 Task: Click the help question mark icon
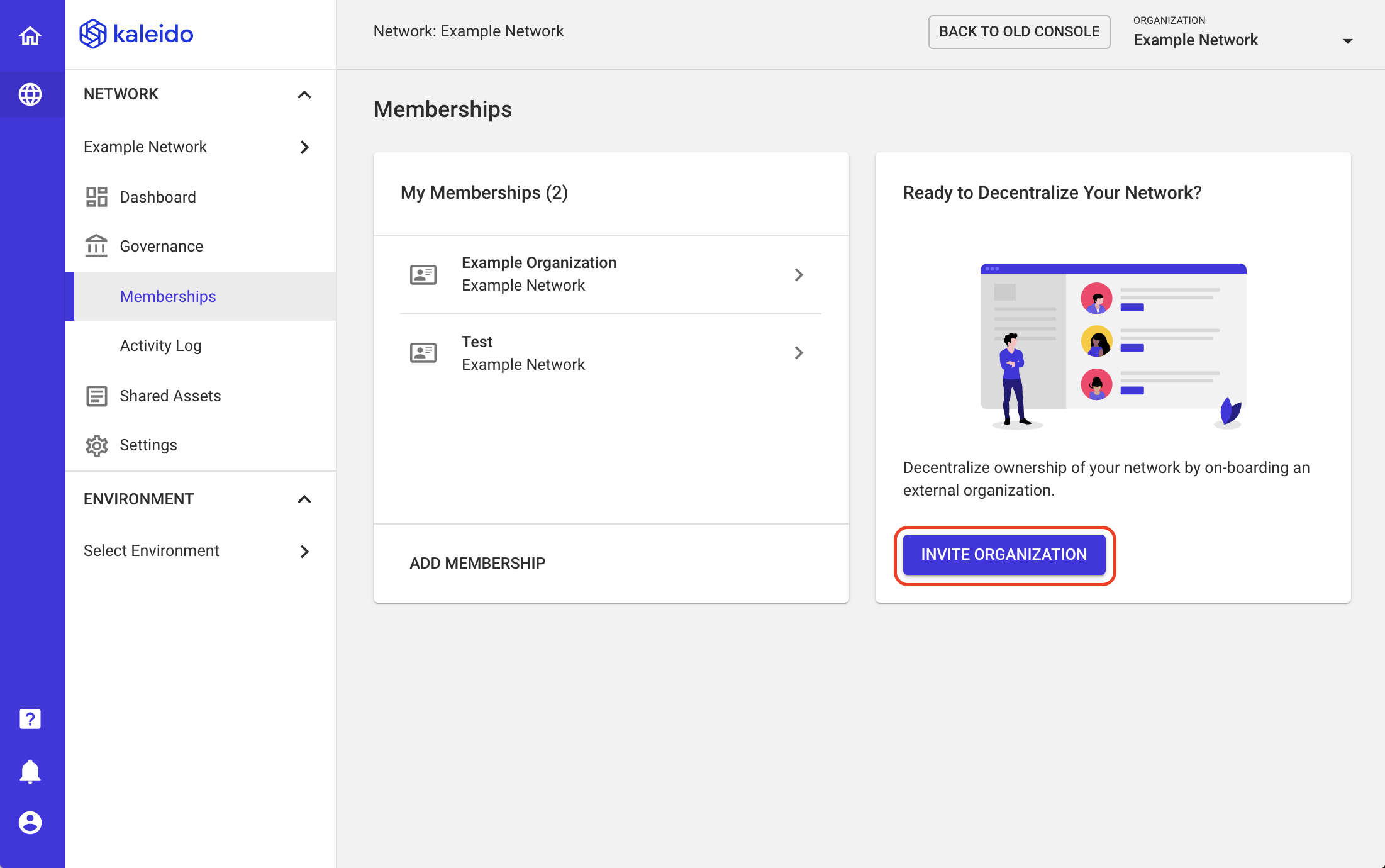30,718
